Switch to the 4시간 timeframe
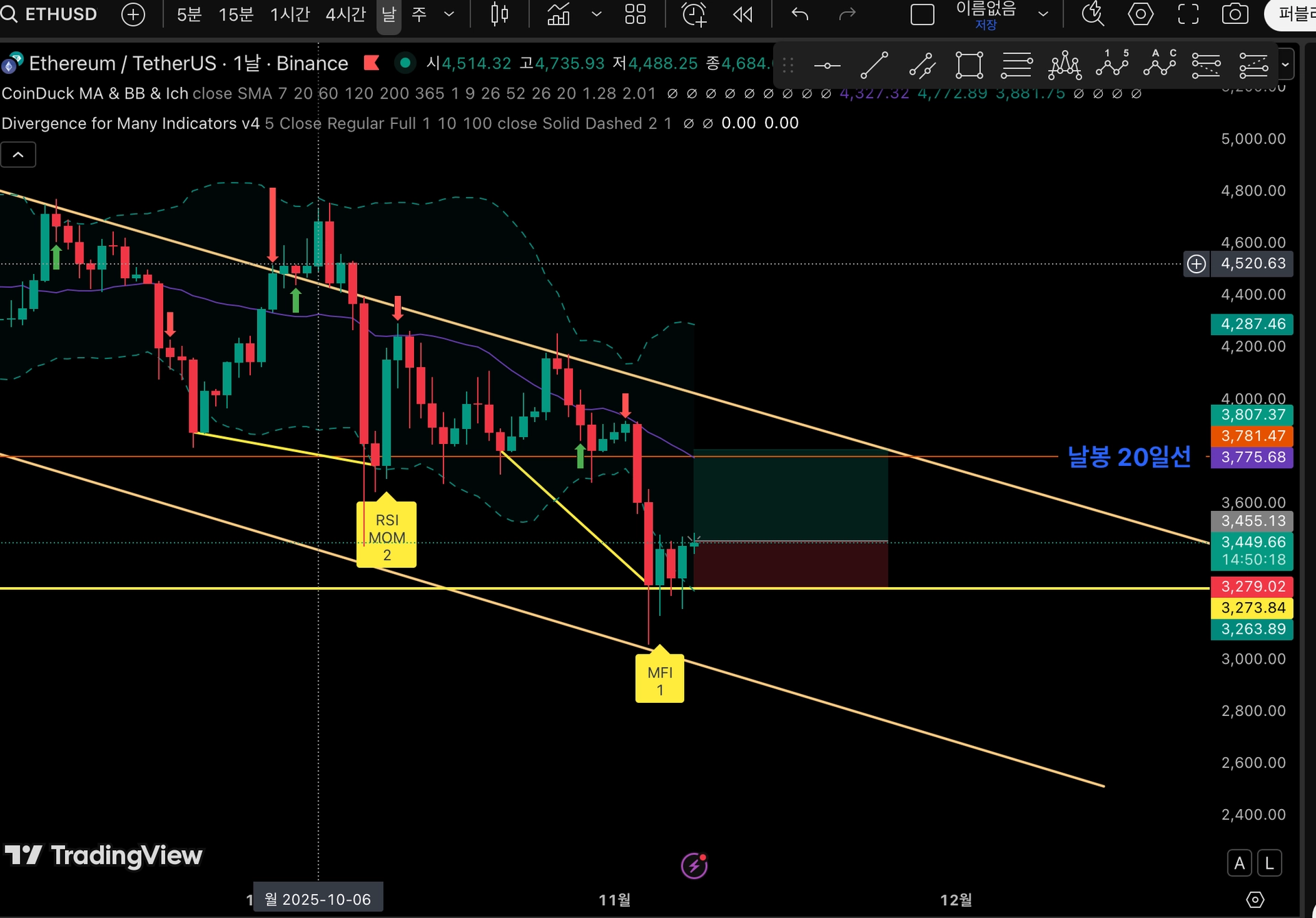This screenshot has height=918, width=1316. 345,14
